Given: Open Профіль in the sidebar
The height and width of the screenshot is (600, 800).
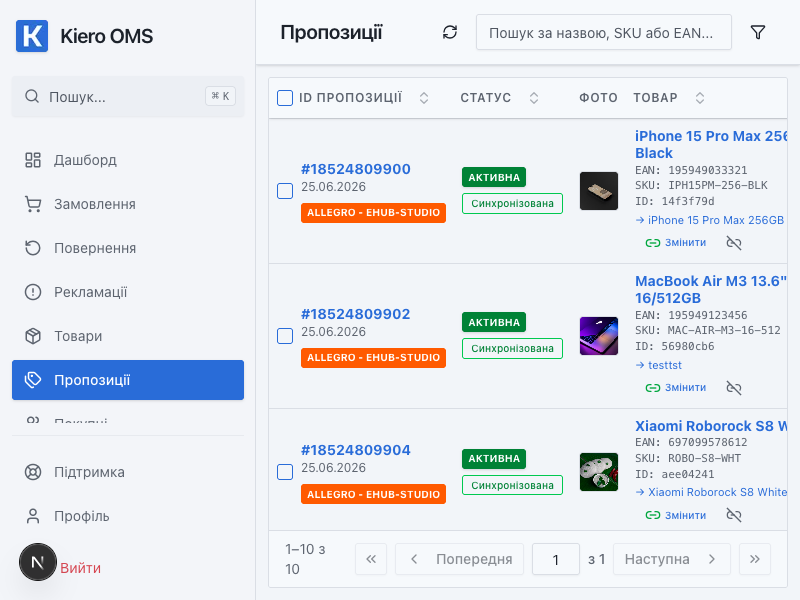Looking at the screenshot, I should (128, 516).
